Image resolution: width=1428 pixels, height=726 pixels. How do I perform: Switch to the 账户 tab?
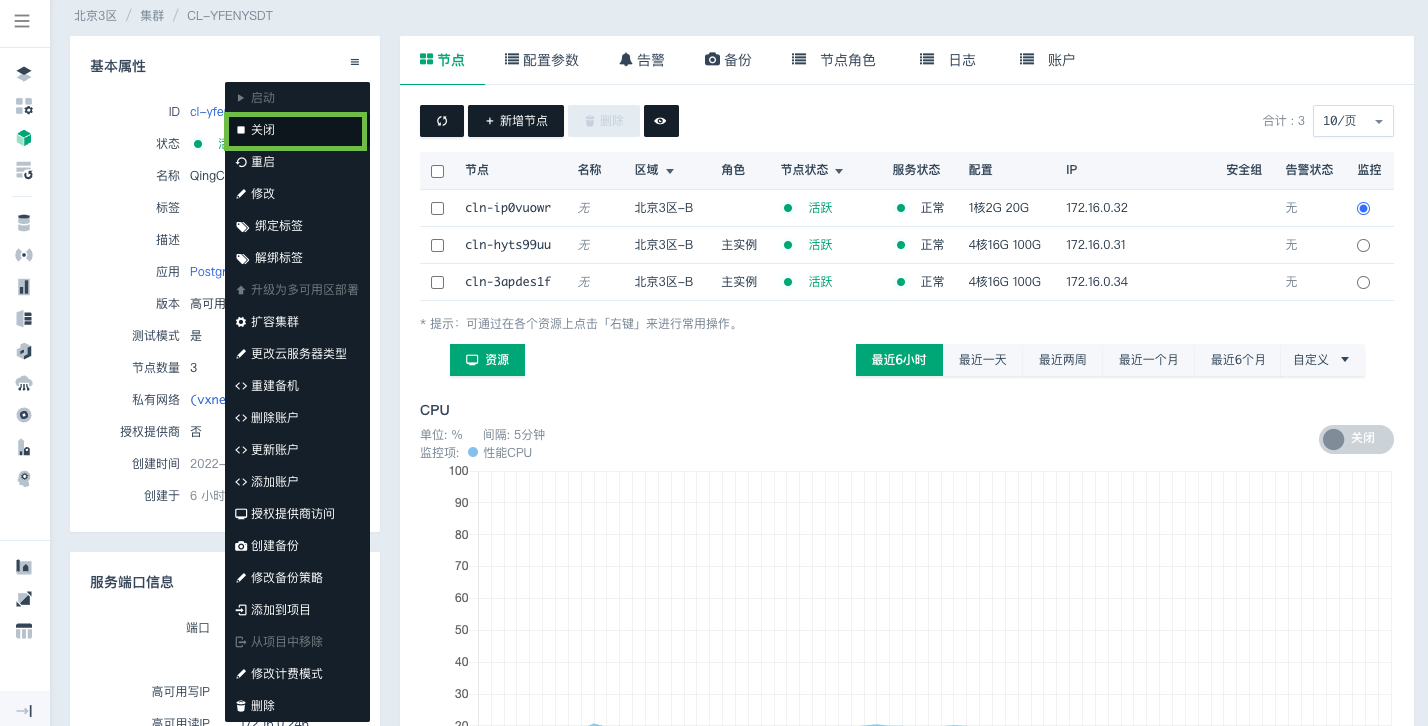[x=1047, y=60]
